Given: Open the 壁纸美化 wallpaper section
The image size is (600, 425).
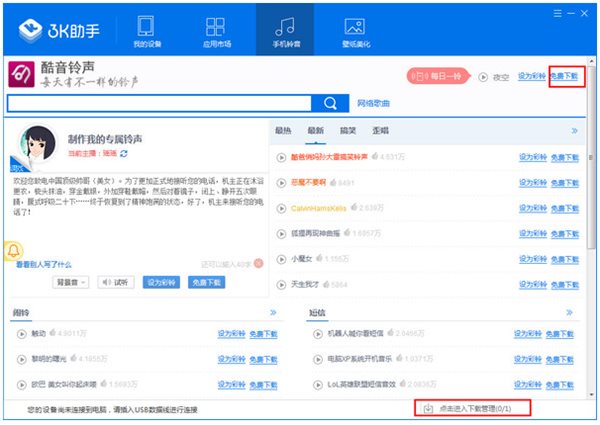Looking at the screenshot, I should [x=355, y=32].
